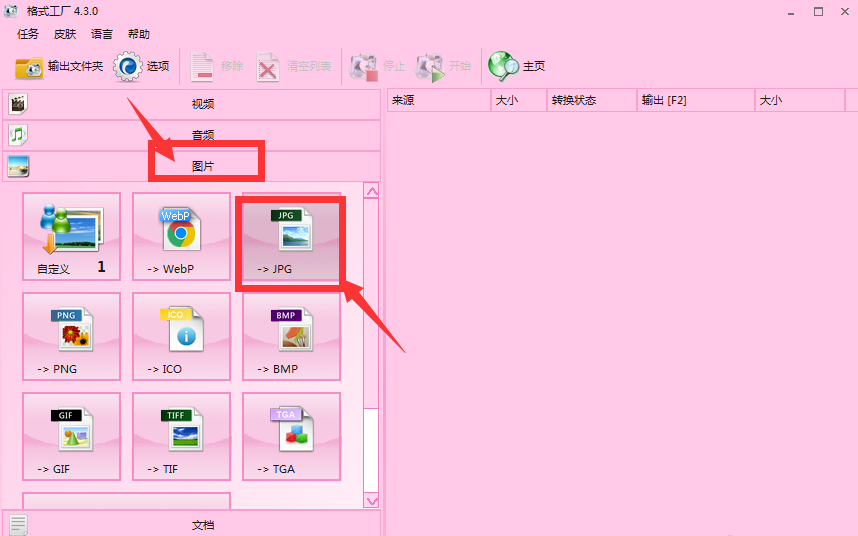Choose the -> JPG conversion icon
858x536 pixels.
pos(292,236)
